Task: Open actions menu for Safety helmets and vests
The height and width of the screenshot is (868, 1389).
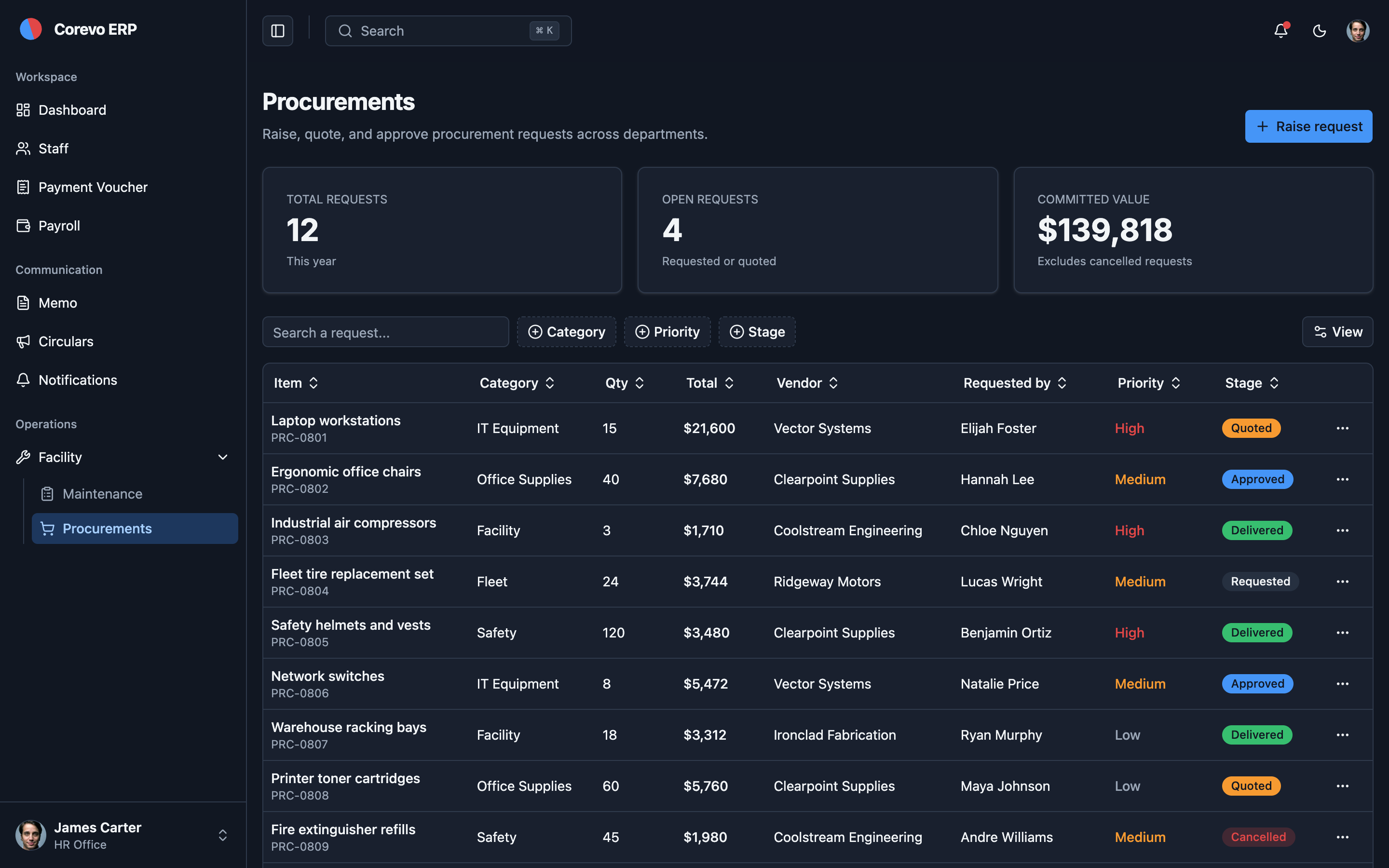Action: pyautogui.click(x=1342, y=633)
